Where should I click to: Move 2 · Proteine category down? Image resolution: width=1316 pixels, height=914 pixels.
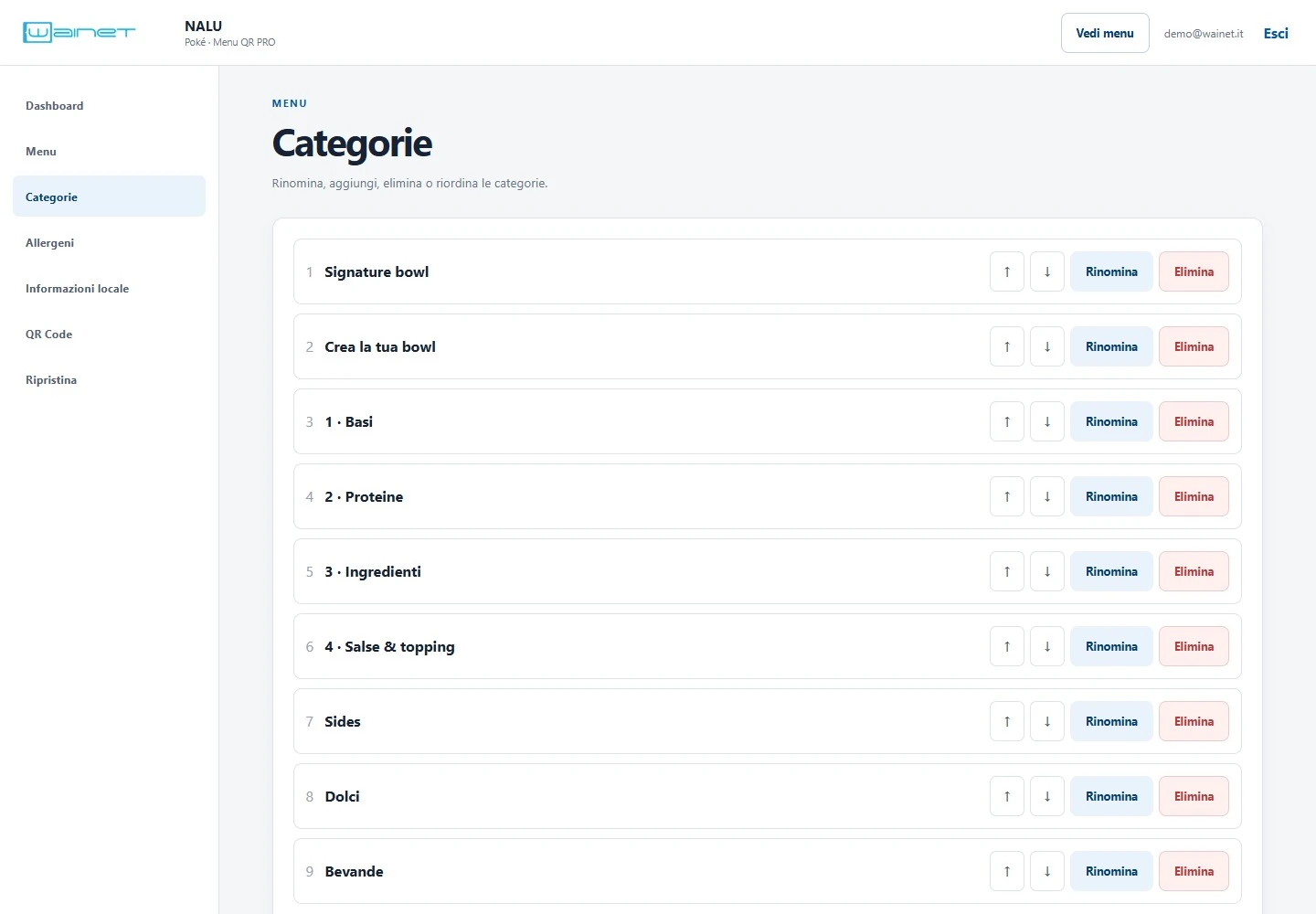pos(1047,496)
